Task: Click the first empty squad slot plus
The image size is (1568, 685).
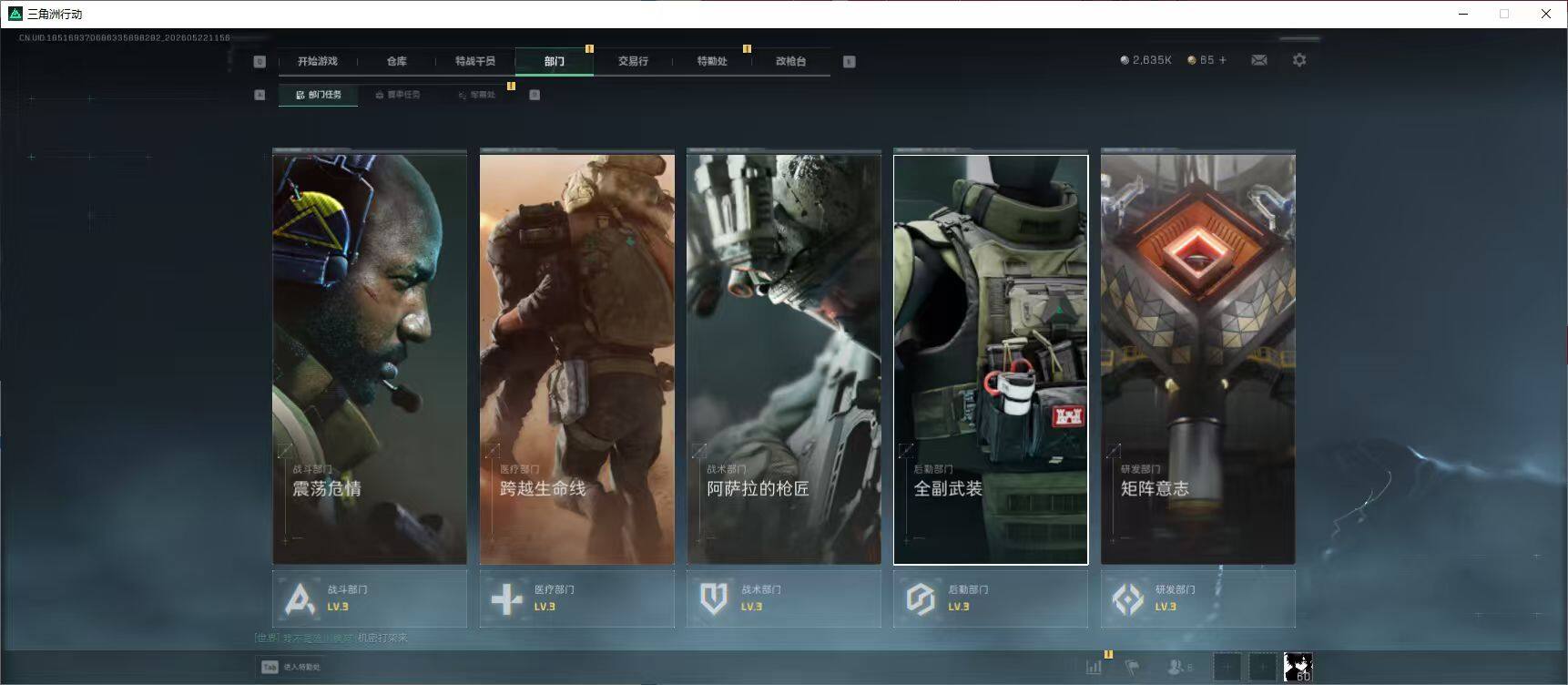Action: click(x=1227, y=667)
